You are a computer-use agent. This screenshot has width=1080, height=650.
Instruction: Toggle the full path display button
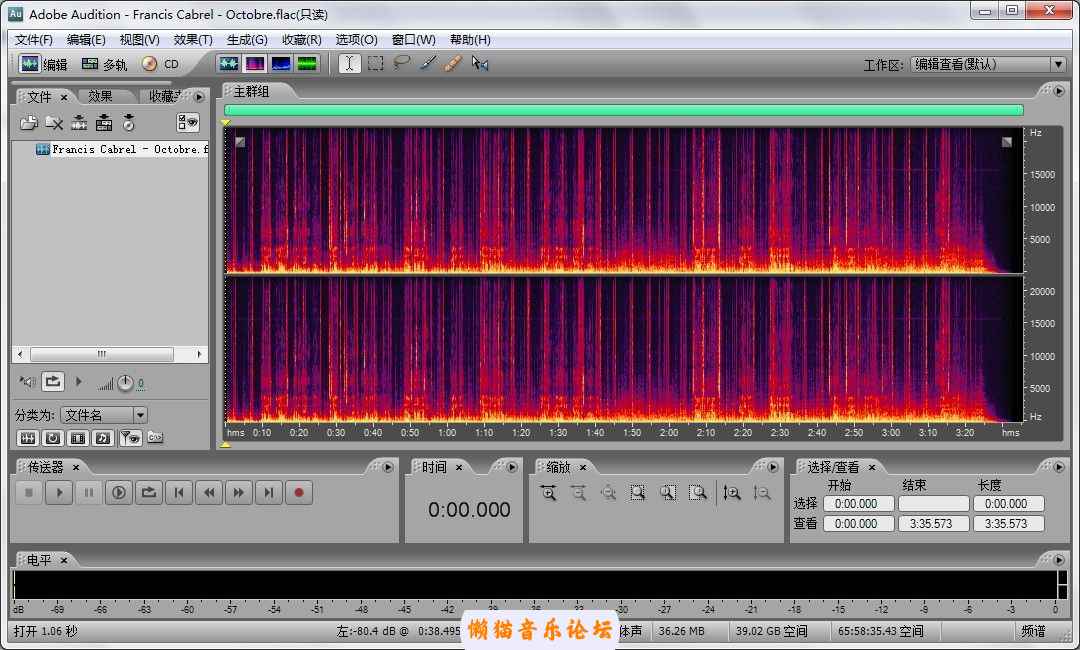[x=155, y=438]
